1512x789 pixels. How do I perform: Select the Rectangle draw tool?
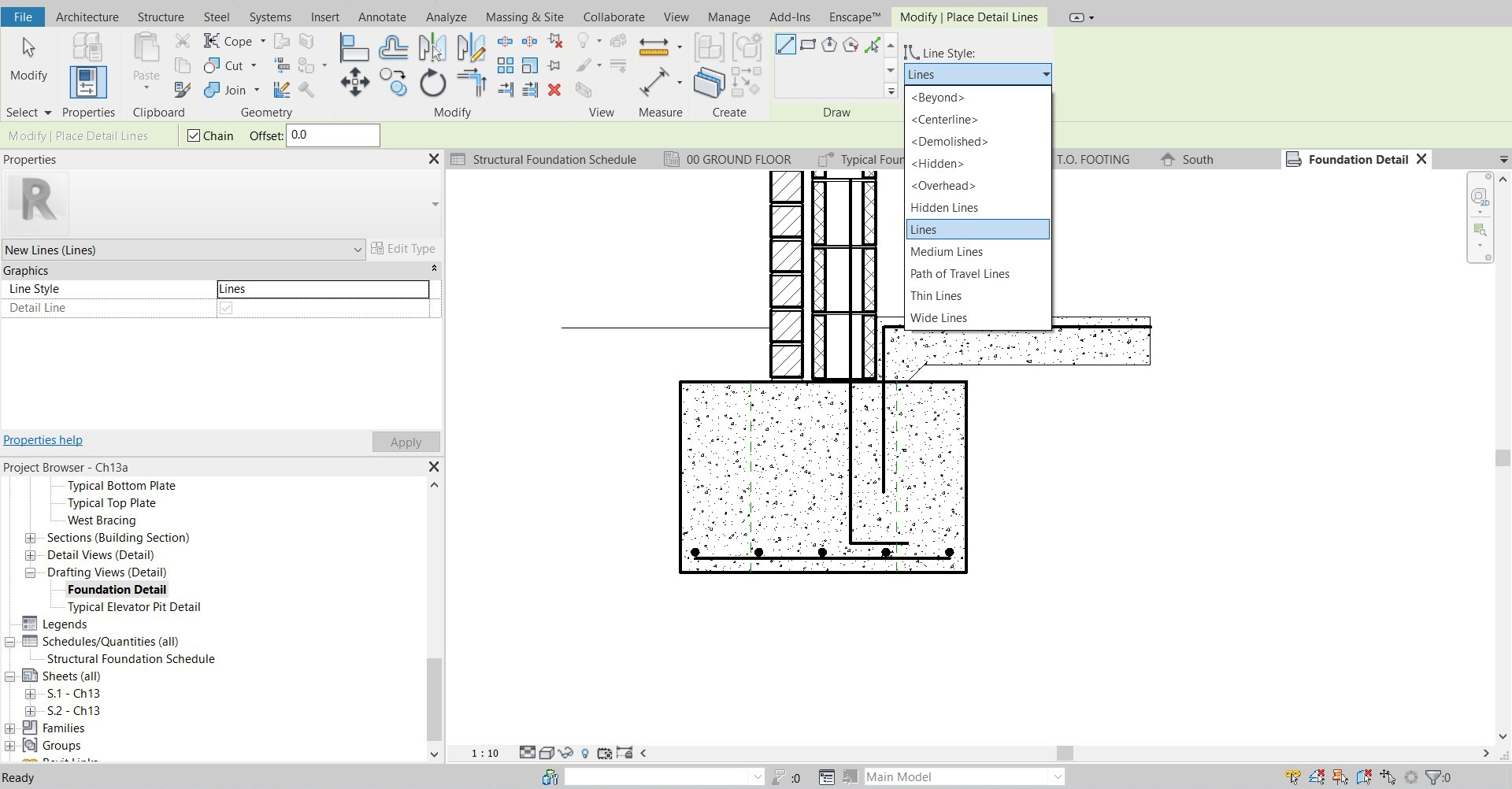pyautogui.click(x=807, y=45)
